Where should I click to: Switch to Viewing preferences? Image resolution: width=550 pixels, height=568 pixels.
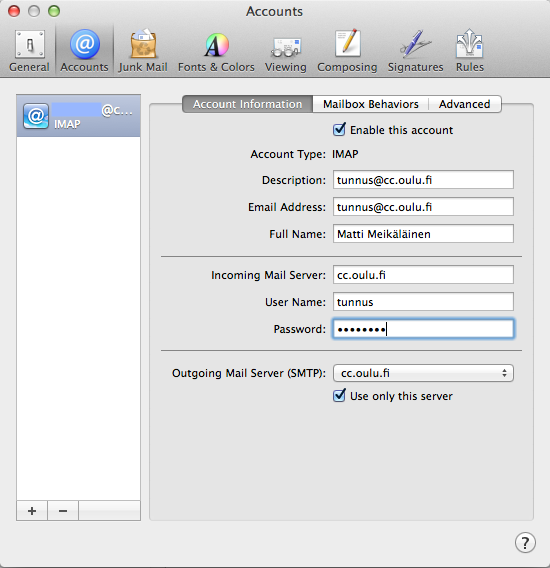[286, 51]
